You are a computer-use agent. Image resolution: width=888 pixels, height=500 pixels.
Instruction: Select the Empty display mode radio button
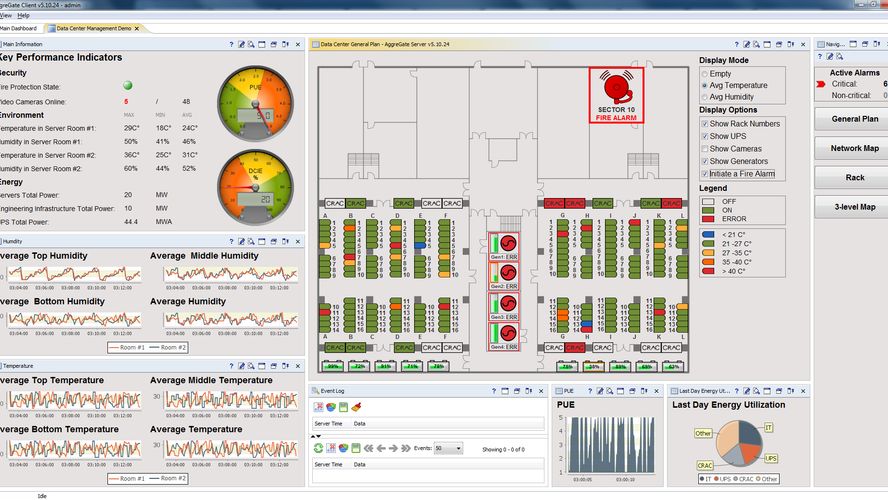point(704,74)
